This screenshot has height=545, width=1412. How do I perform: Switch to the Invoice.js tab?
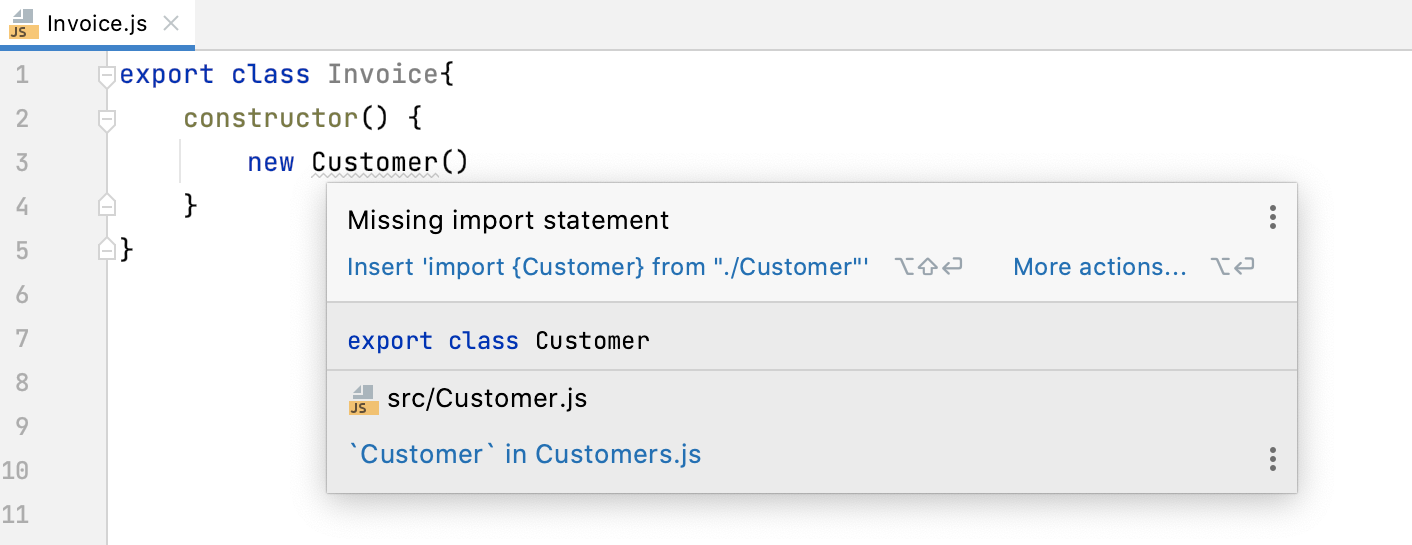pyautogui.click(x=97, y=24)
